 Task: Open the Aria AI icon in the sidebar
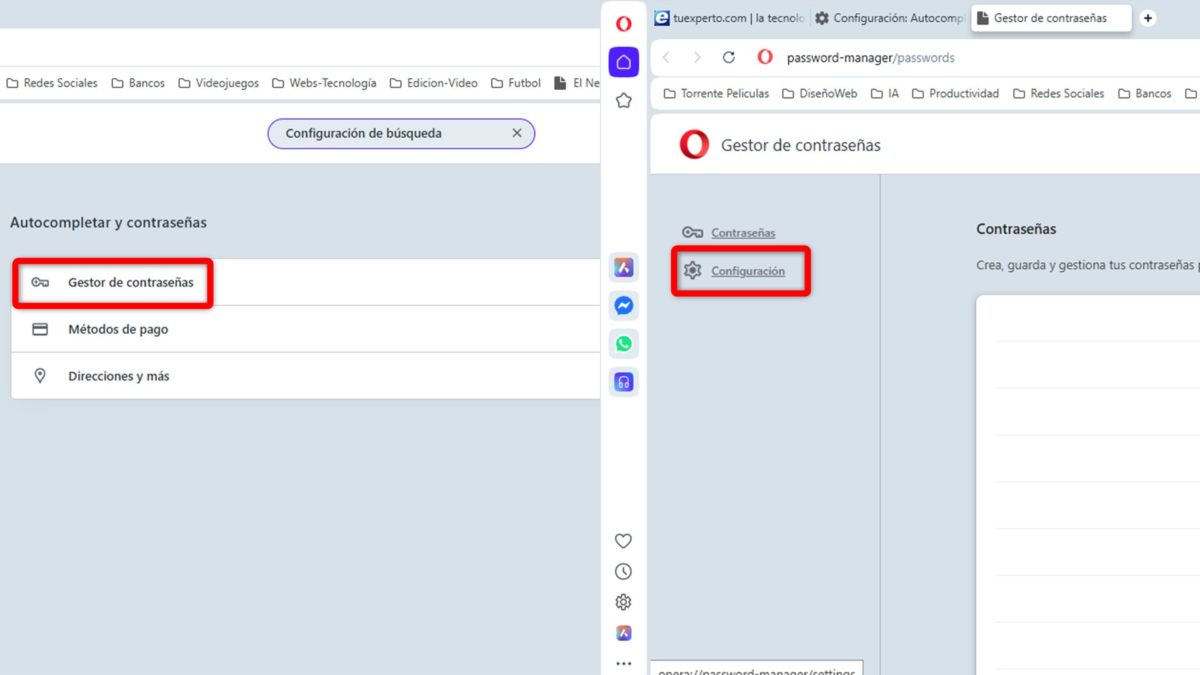tap(624, 268)
